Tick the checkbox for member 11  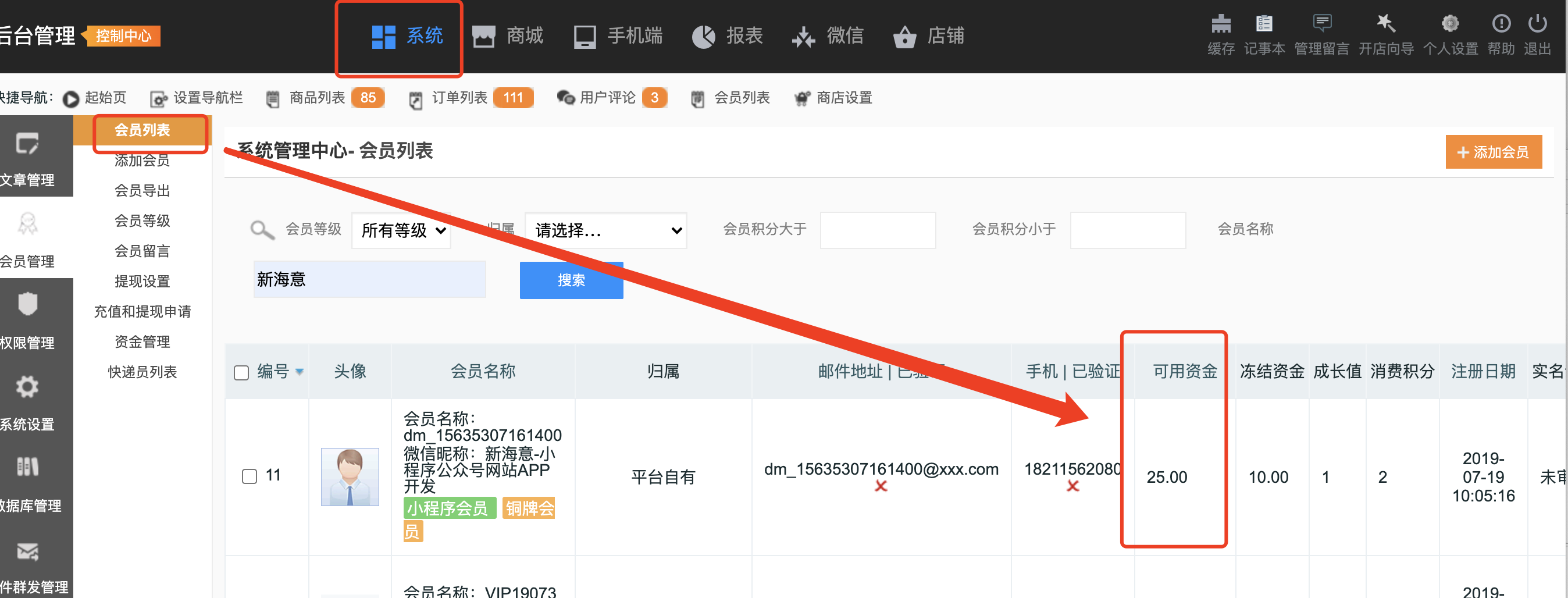[250, 476]
